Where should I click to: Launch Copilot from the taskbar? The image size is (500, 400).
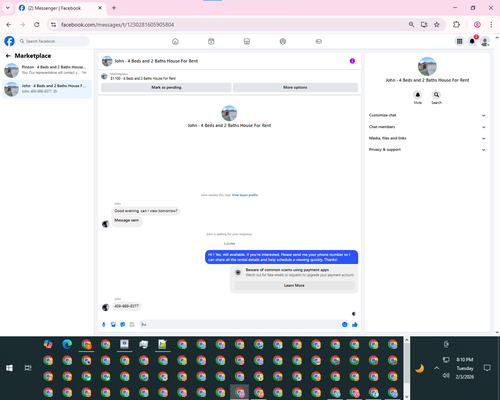coord(48,344)
